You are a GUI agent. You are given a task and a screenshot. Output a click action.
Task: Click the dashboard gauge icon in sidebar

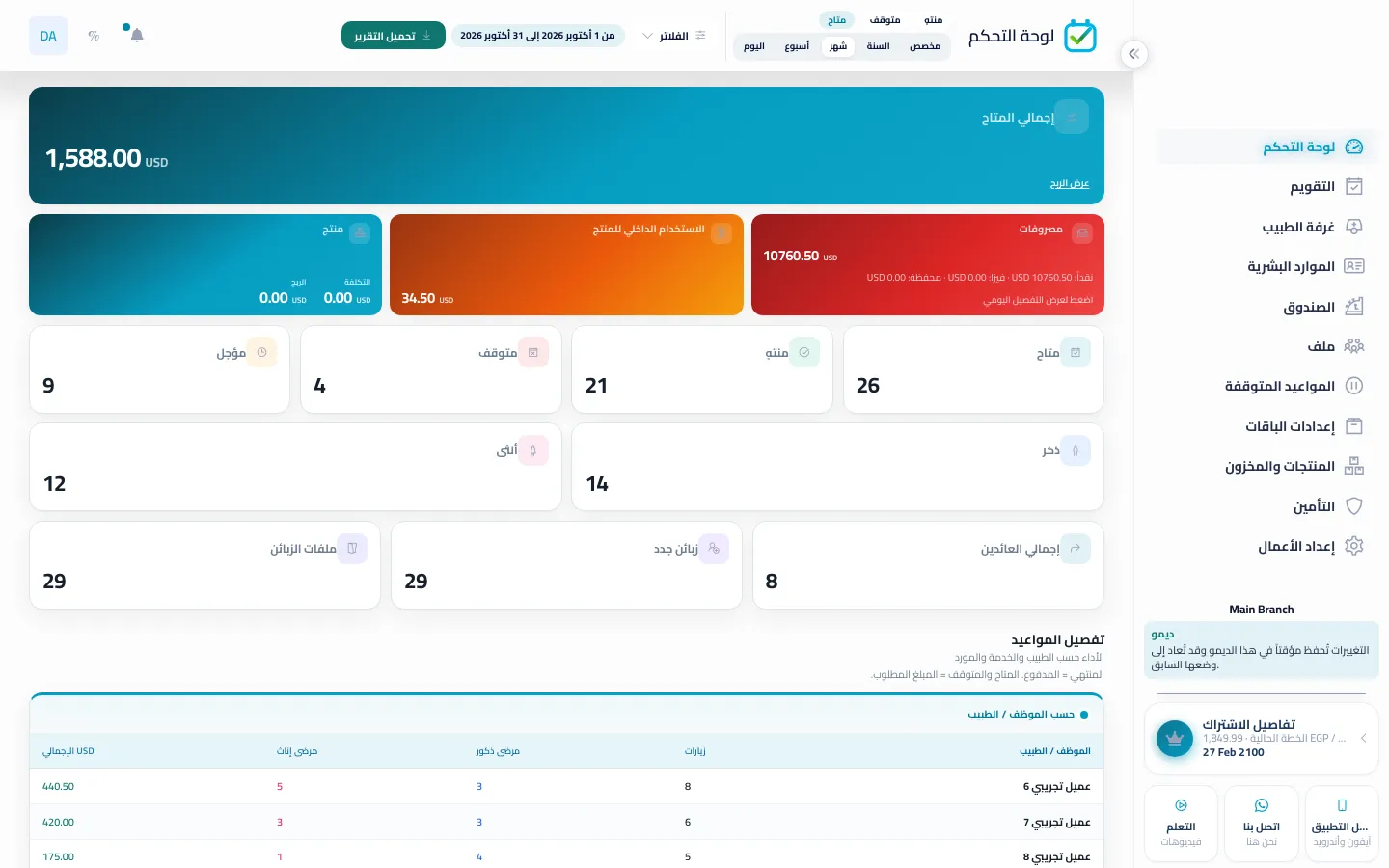pyautogui.click(x=1354, y=147)
